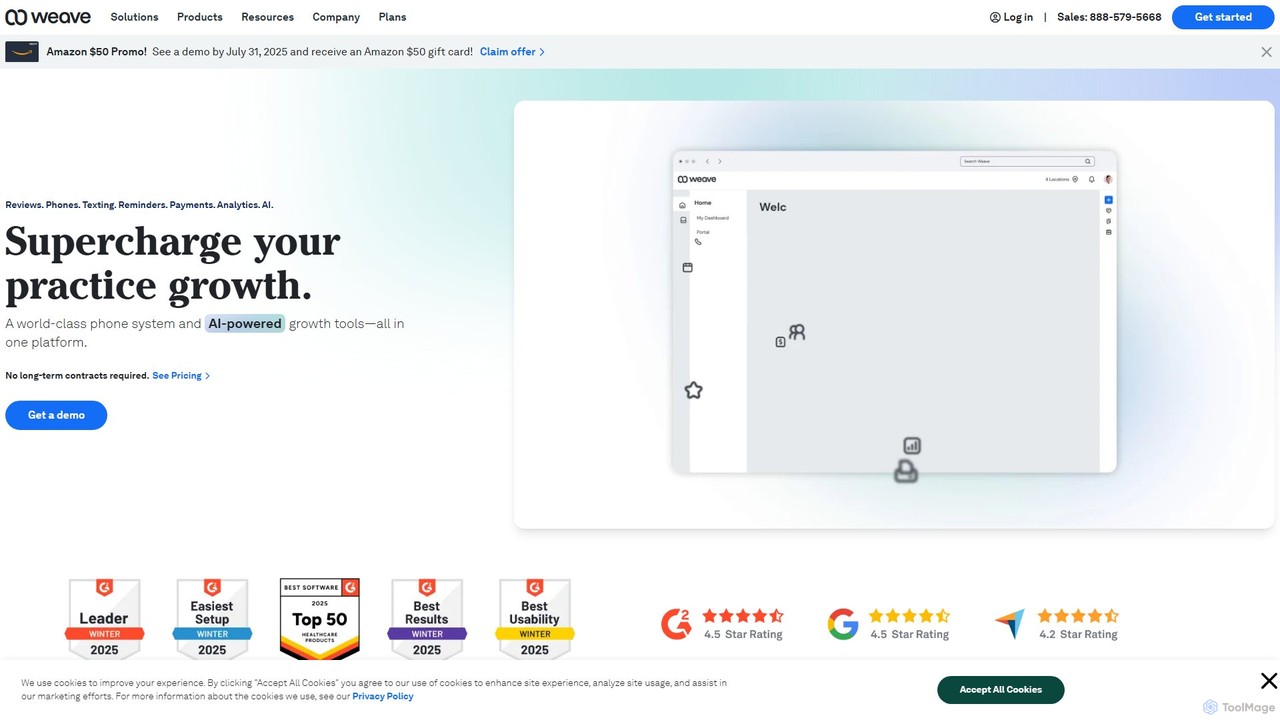Open the Log in user icon link
Image resolution: width=1280 pixels, height=720 pixels.
click(995, 17)
